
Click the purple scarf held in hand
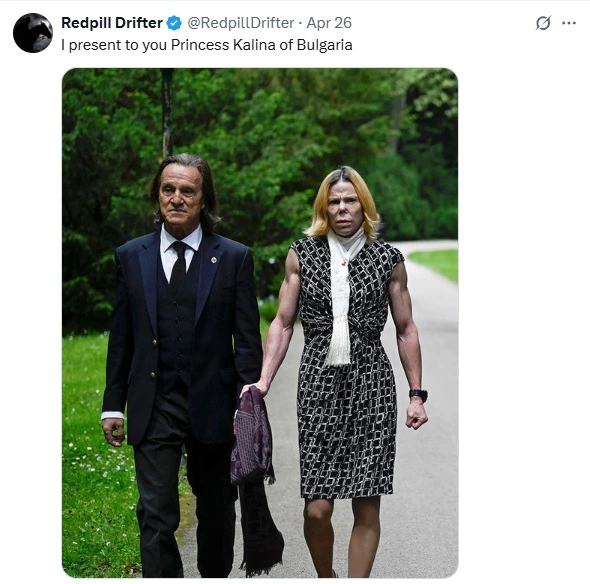pos(252,436)
